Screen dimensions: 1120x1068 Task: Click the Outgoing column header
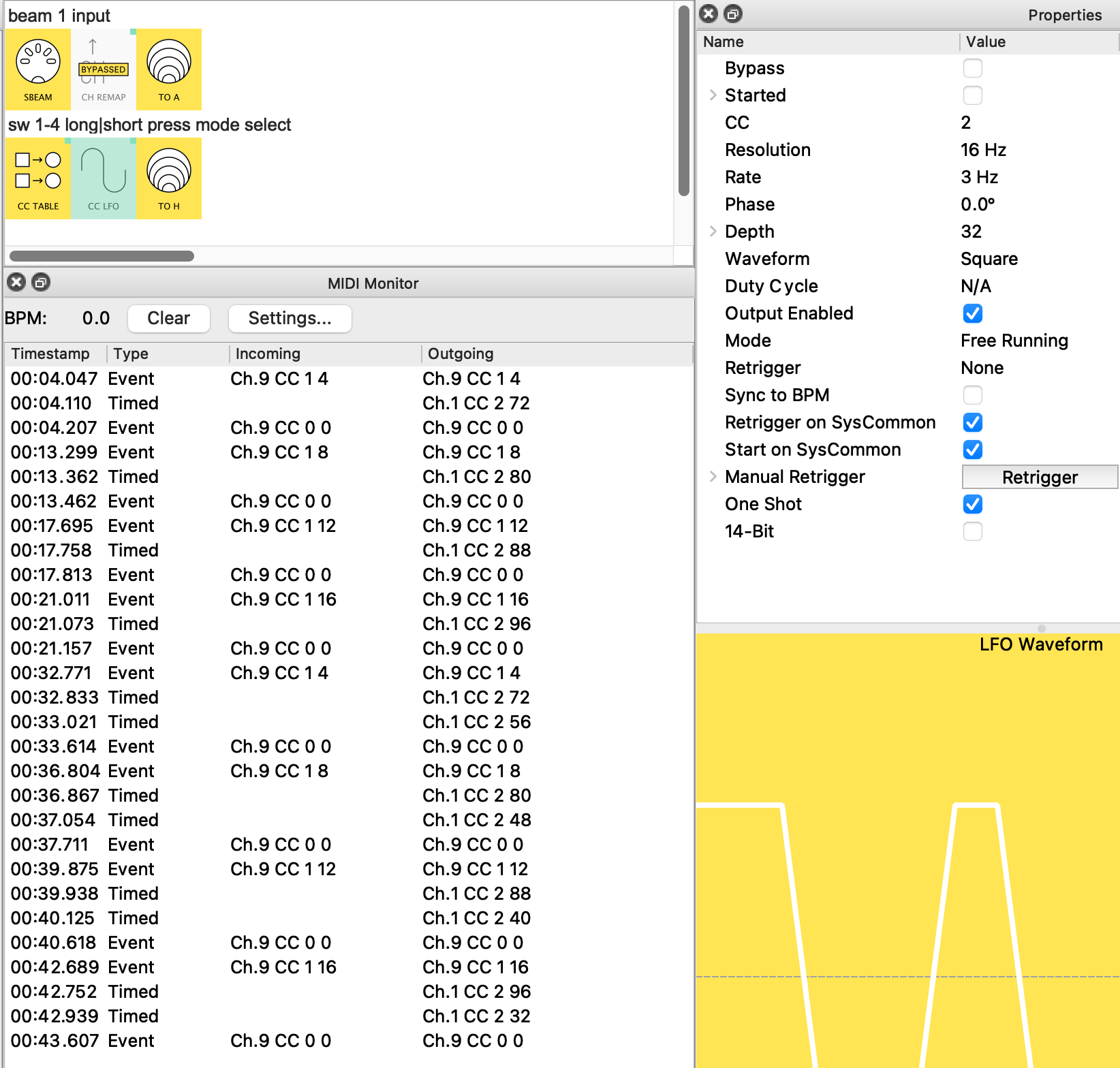click(461, 354)
